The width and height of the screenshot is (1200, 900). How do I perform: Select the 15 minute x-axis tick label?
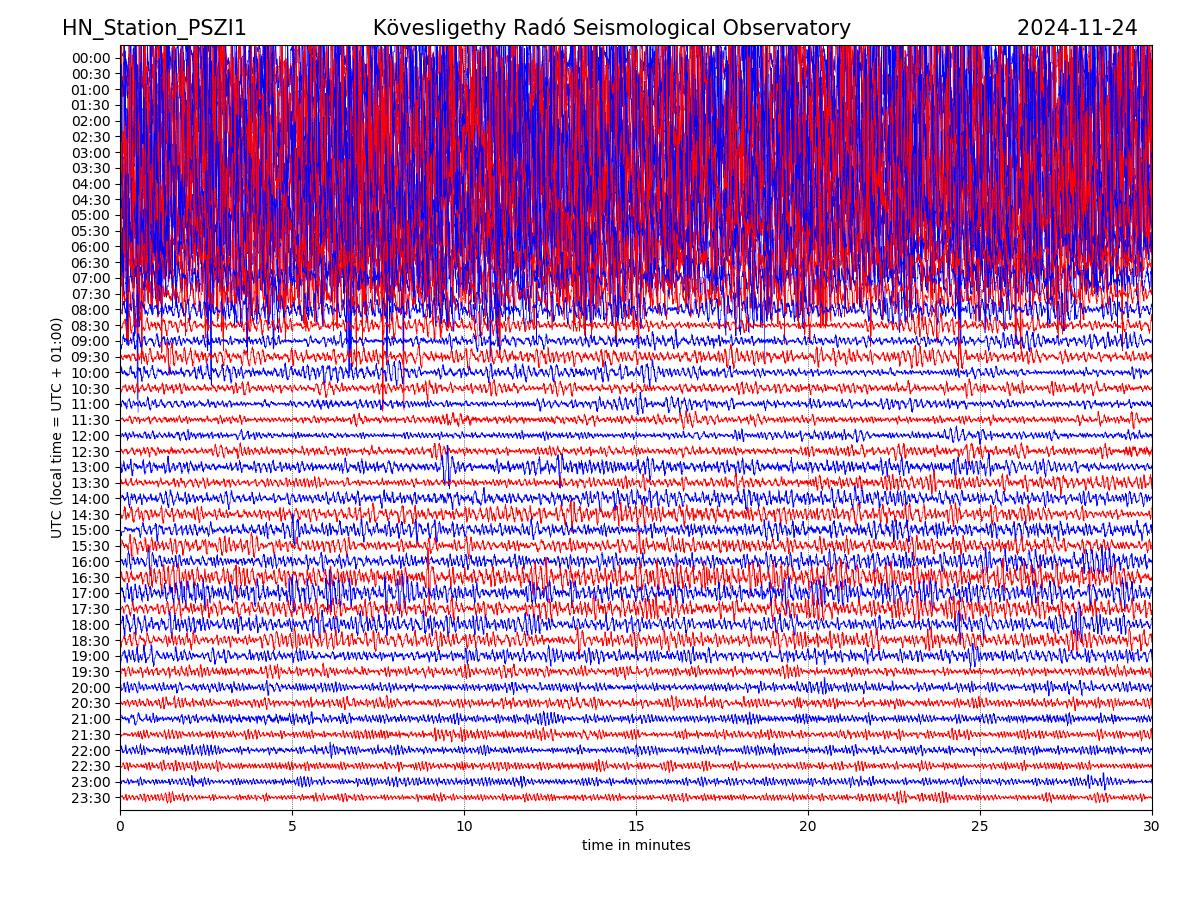click(x=636, y=826)
